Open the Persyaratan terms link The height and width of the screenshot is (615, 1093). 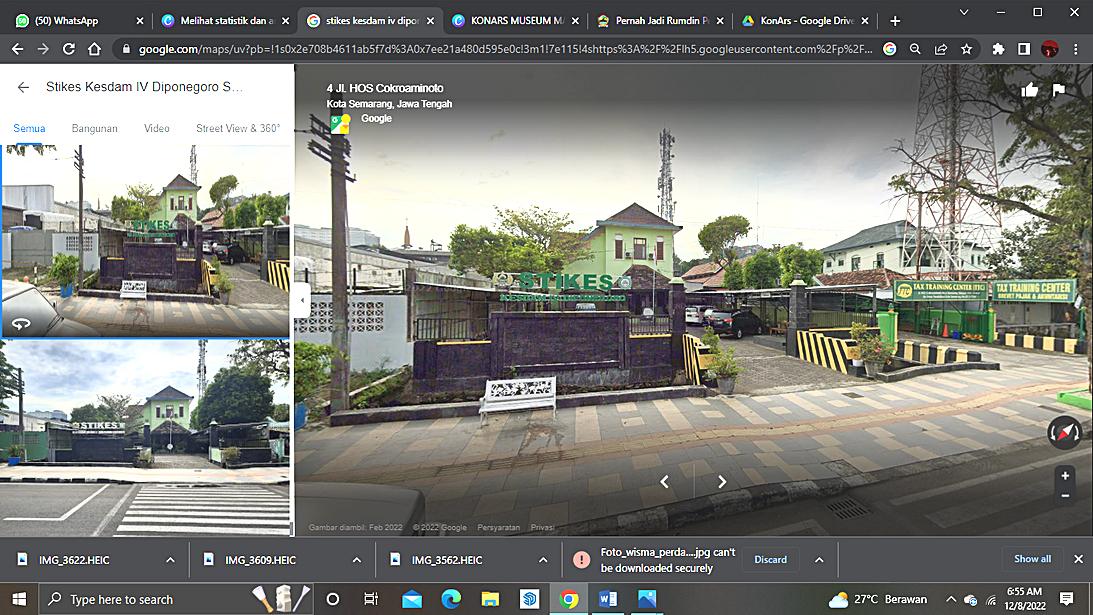coord(498,528)
